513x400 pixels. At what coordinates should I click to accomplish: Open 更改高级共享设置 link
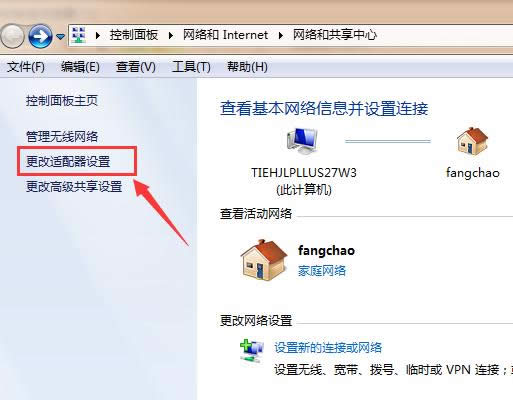point(74,187)
